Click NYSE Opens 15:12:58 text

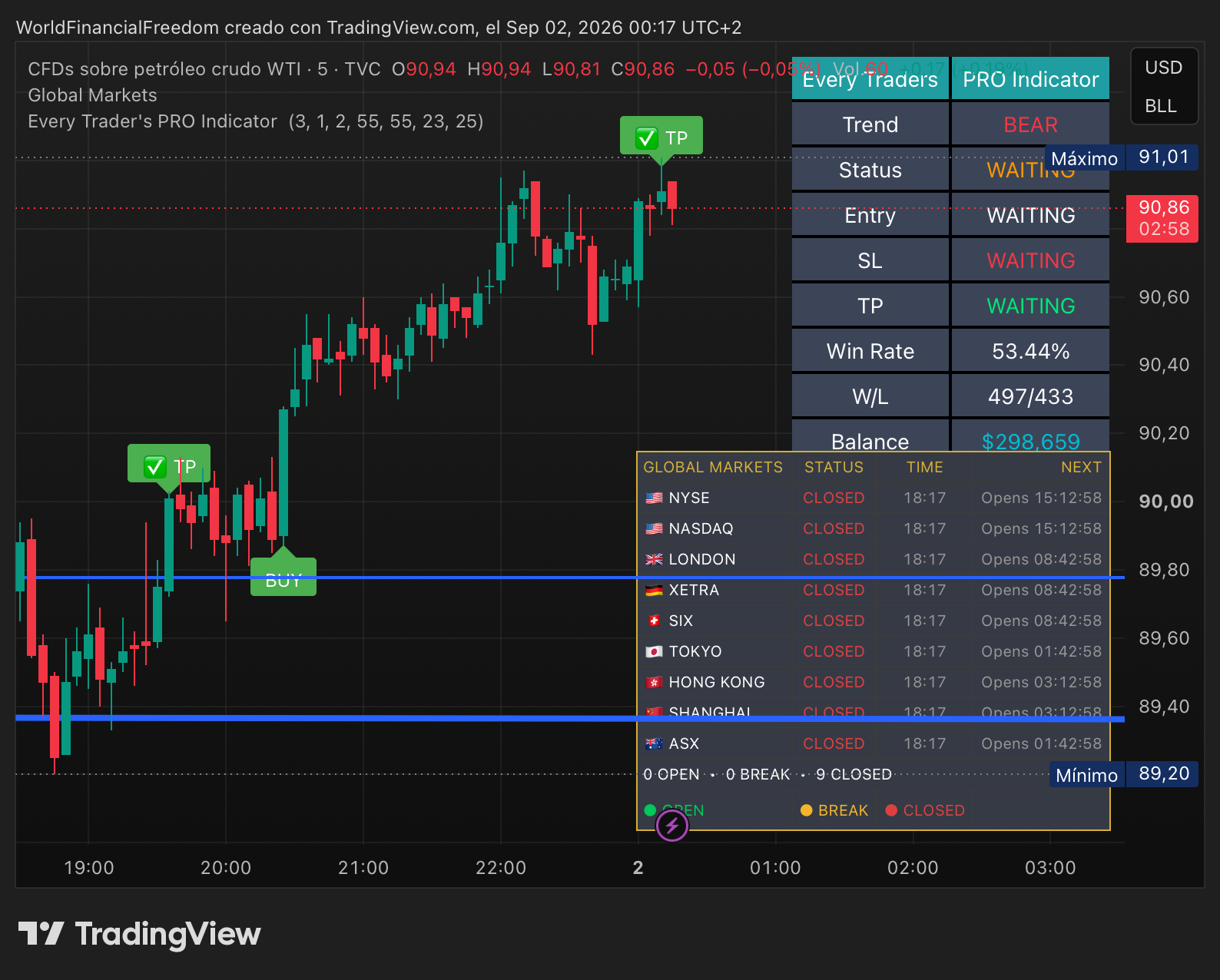coord(1041,498)
